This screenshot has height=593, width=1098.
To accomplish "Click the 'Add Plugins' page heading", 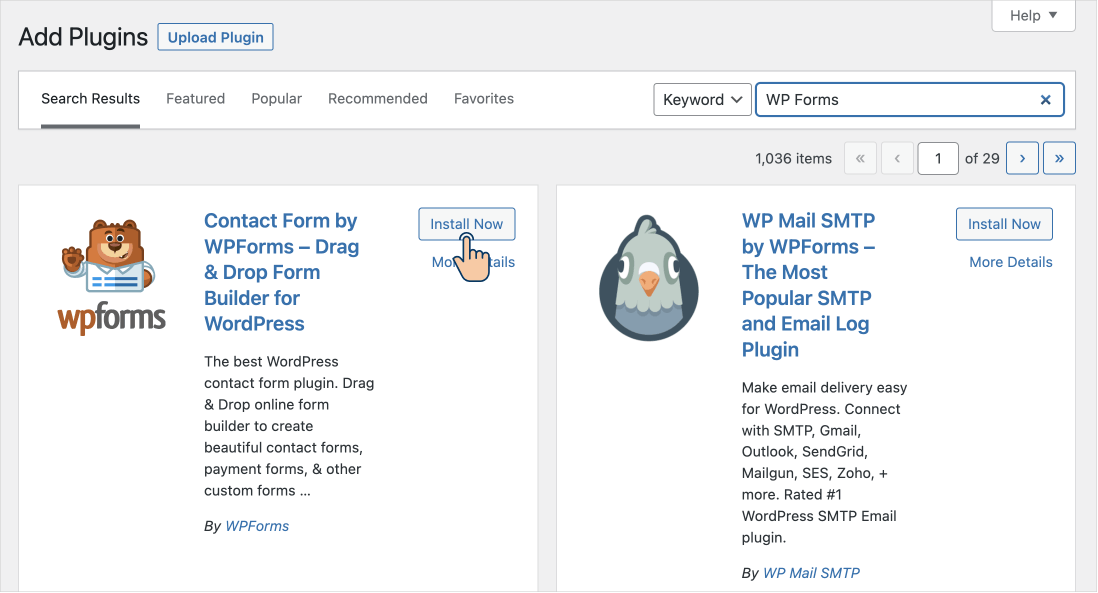I will pyautogui.click(x=83, y=37).
